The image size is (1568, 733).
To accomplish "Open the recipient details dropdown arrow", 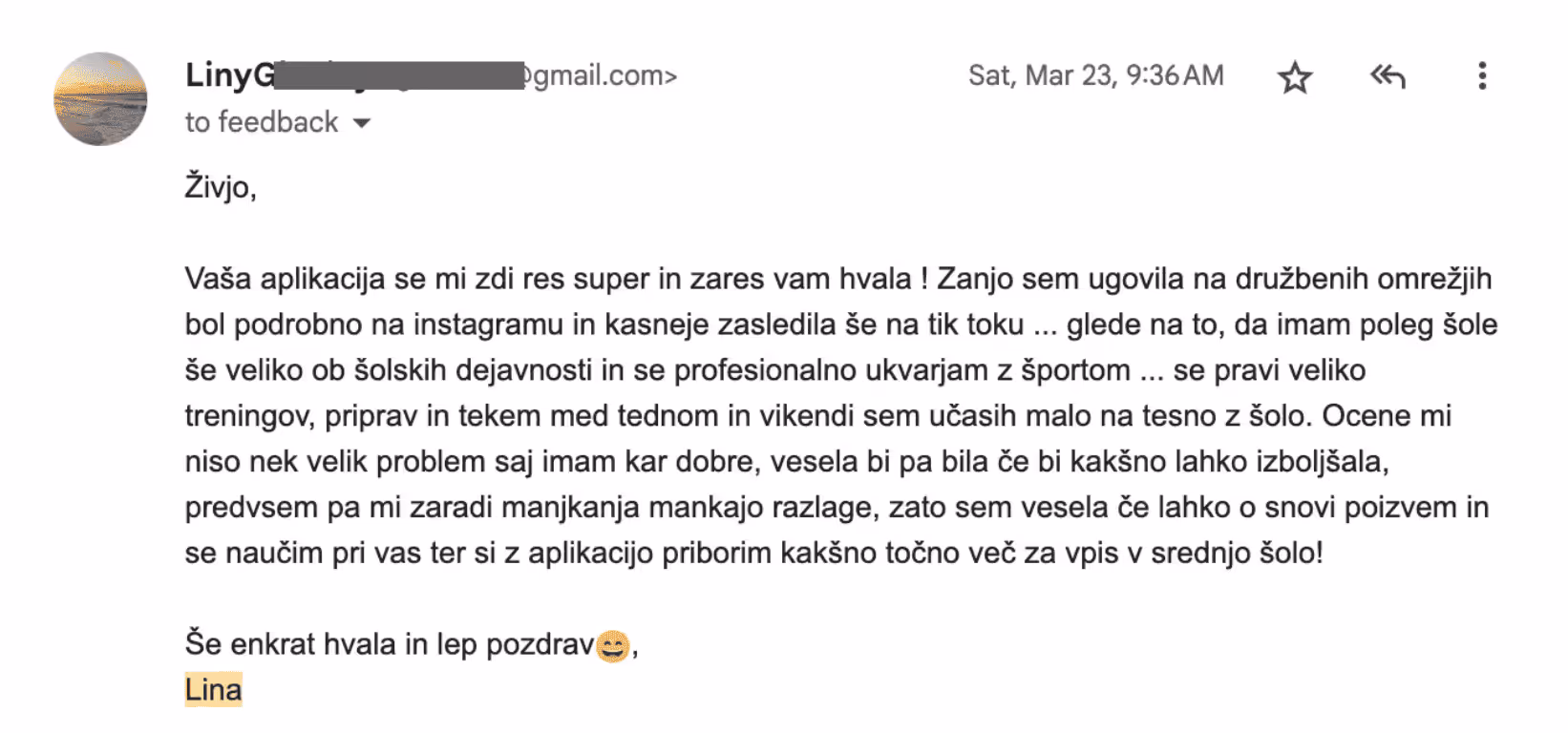I will point(363,122).
